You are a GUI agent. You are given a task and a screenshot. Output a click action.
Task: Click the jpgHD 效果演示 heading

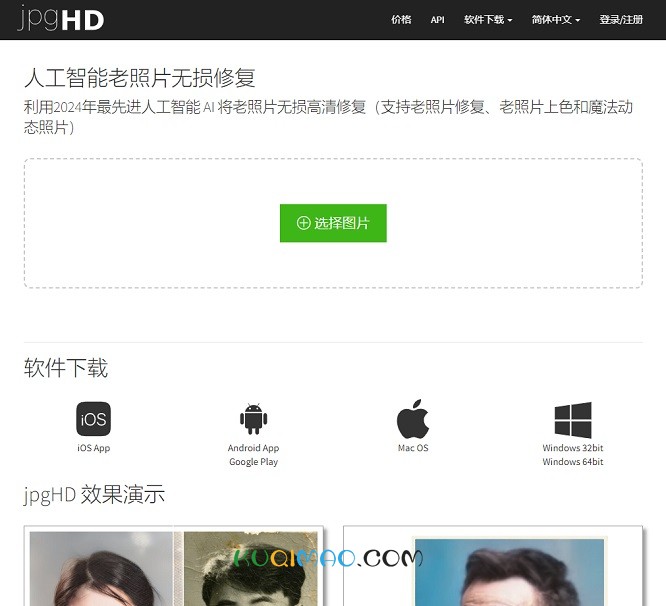pyautogui.click(x=94, y=494)
